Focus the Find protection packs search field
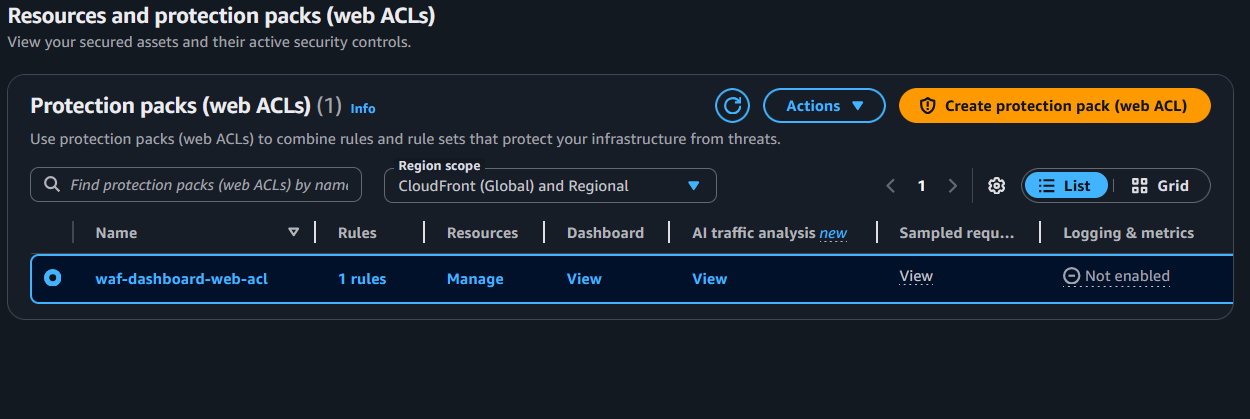The image size is (1250, 419). (210, 185)
